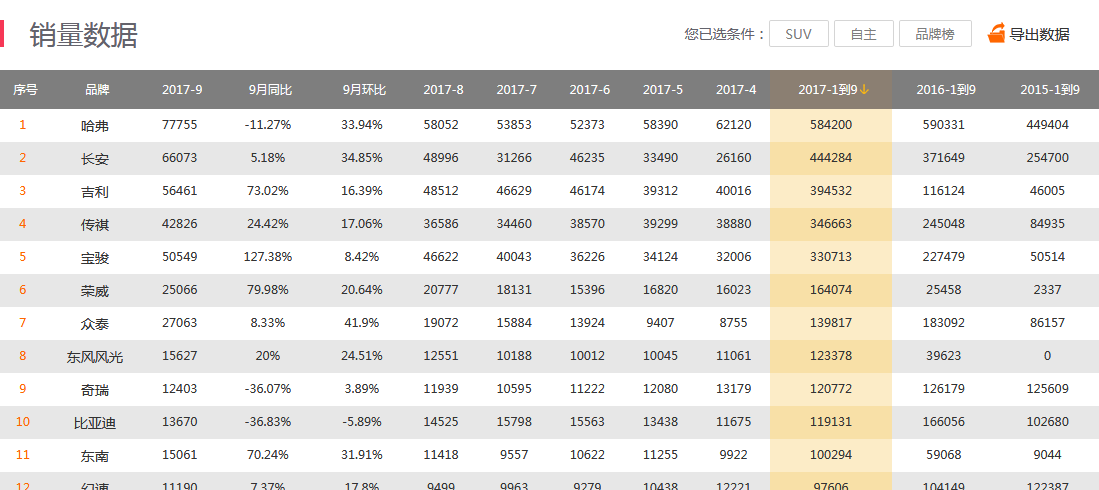Viewport: 1099px width, 490px height.
Task: Click 东南's 2017-7 value 9557
Action: pyautogui.click(x=514, y=454)
